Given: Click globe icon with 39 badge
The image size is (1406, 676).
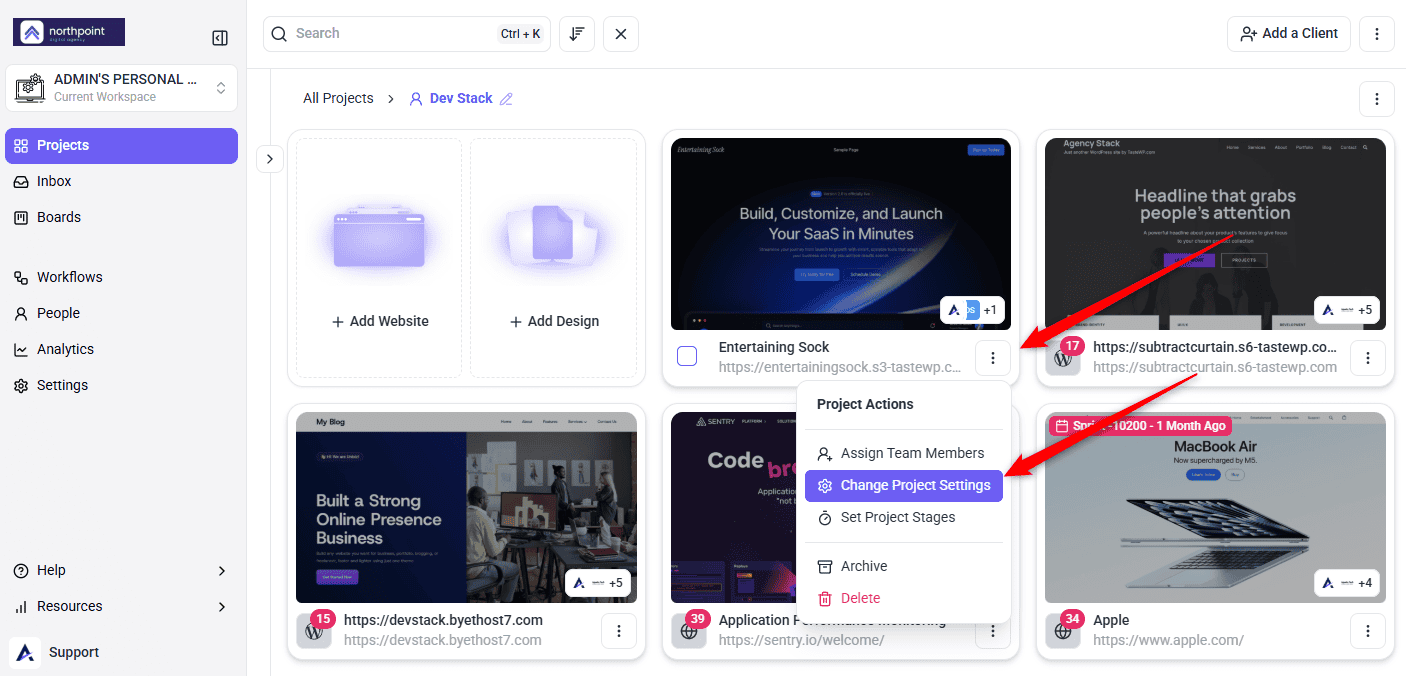Looking at the screenshot, I should click(689, 631).
